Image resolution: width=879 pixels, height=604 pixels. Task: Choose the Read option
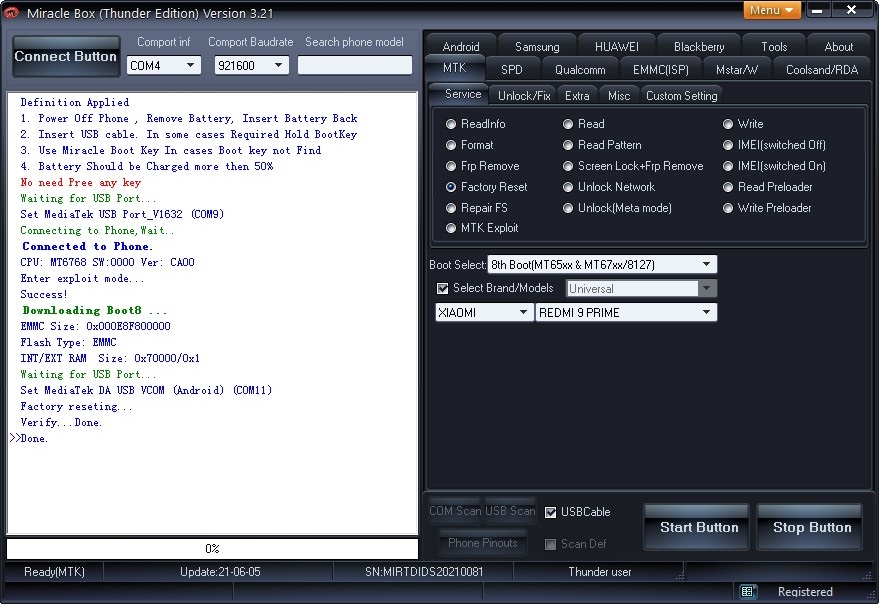click(584, 124)
